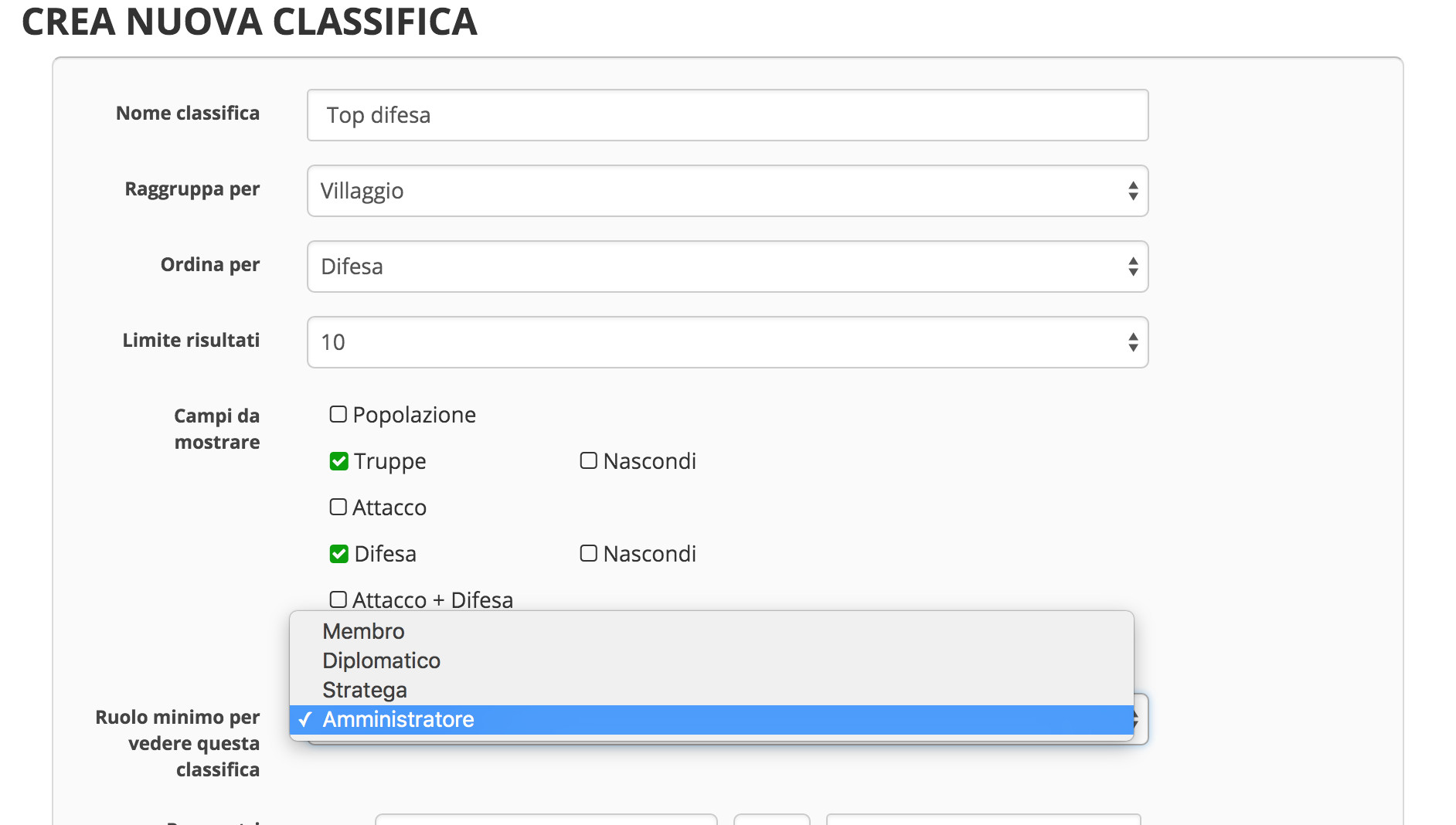Check the Popolazione checkbox

(338, 414)
